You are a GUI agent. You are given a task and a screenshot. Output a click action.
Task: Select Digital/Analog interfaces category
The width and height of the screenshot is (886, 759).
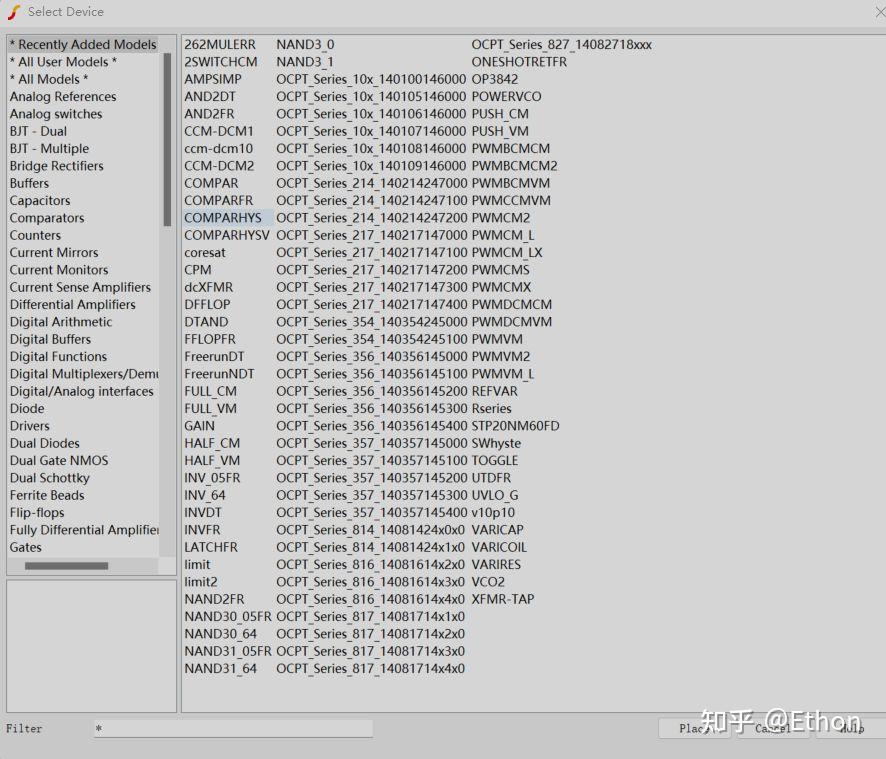click(x=81, y=391)
